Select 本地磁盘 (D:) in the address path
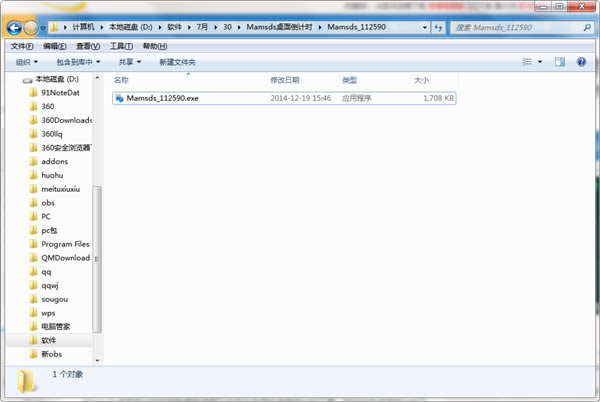The image size is (600, 402). point(130,27)
